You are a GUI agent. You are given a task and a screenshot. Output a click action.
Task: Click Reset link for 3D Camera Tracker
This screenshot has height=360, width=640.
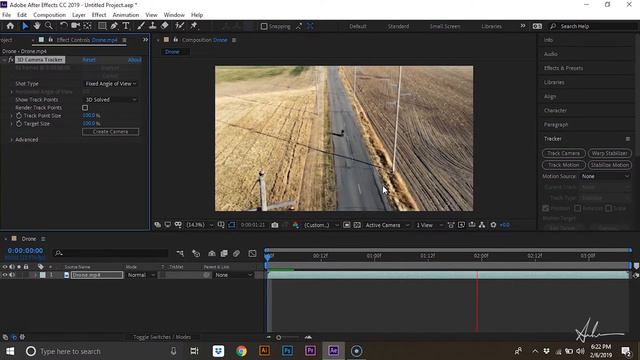click(89, 60)
